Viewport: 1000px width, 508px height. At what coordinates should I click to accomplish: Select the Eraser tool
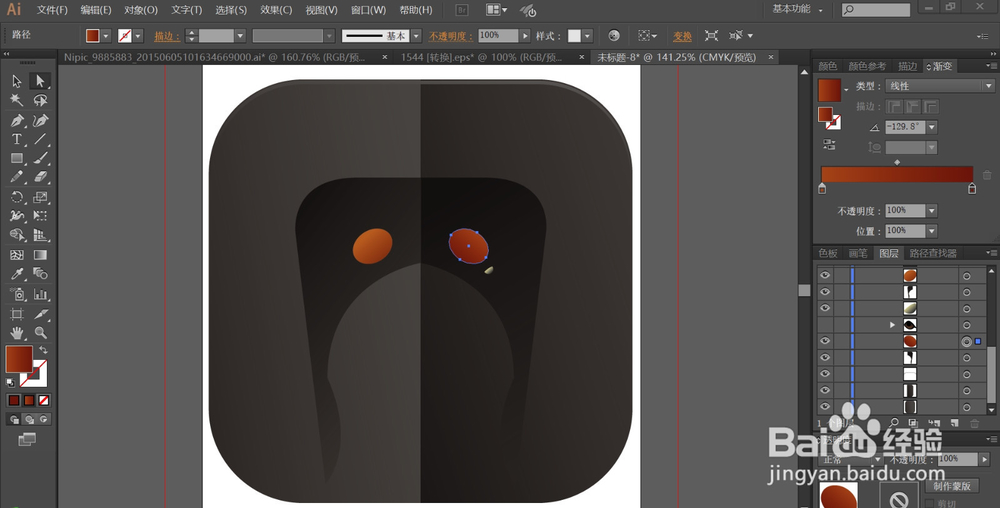[40, 177]
